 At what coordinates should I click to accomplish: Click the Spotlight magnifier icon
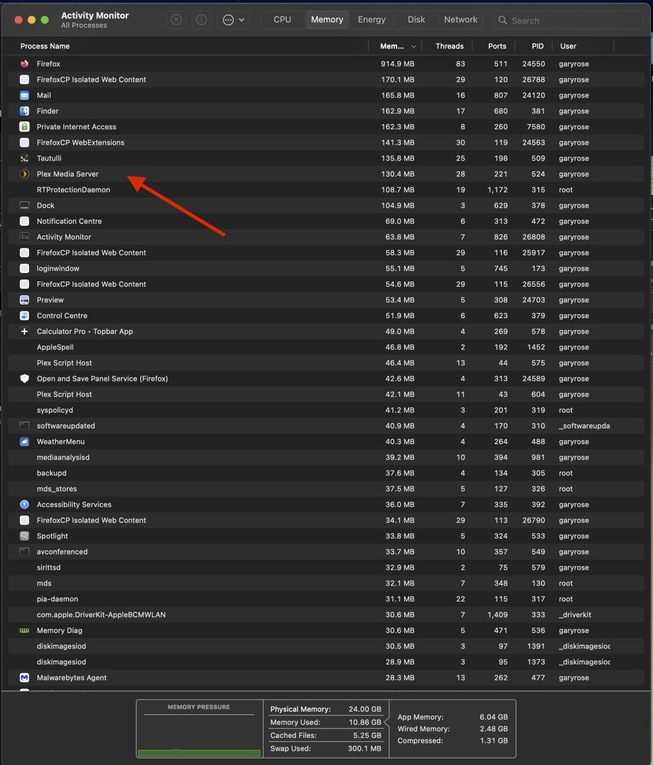click(24, 536)
